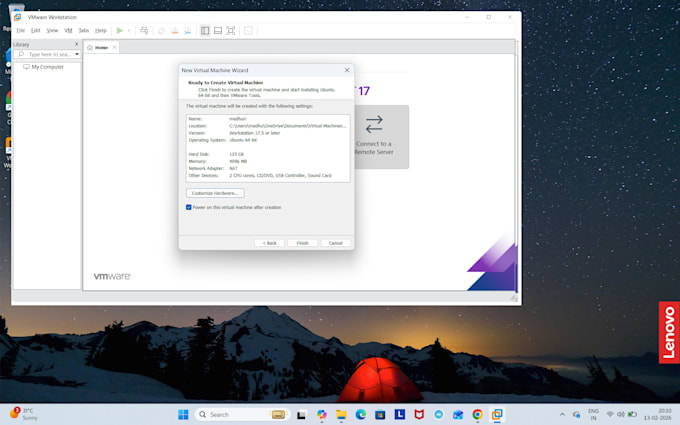Open the power options dropdown arrow
Image resolution: width=680 pixels, height=425 pixels.
129,30
